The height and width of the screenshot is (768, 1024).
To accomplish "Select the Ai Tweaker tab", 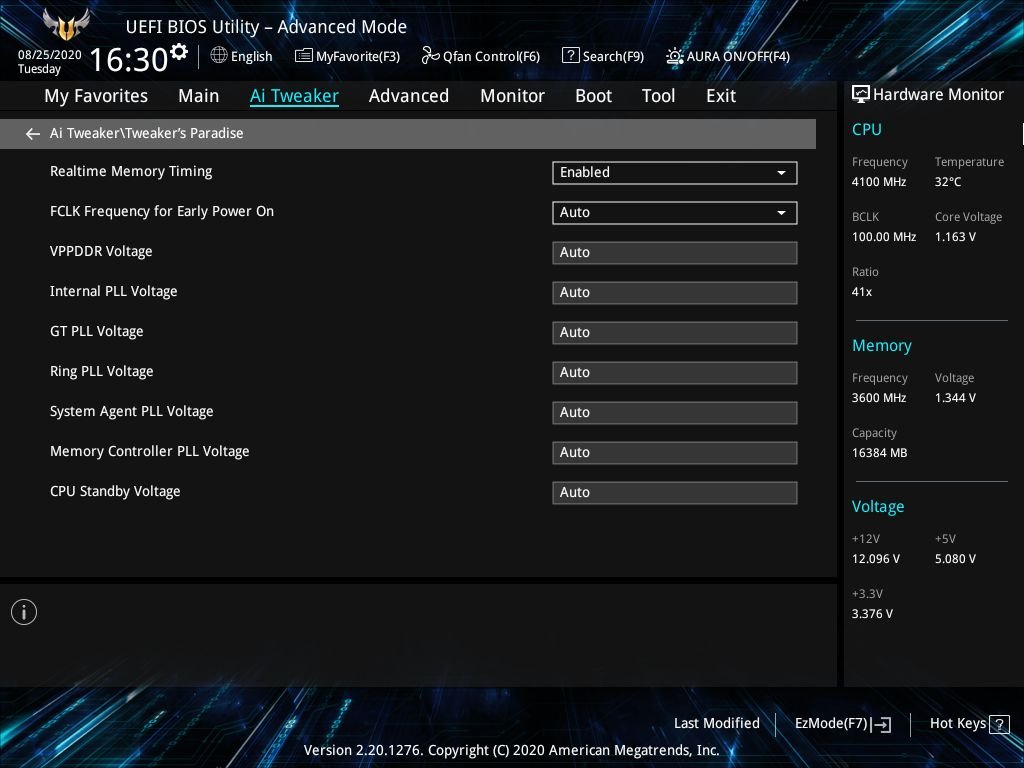I will tap(294, 96).
